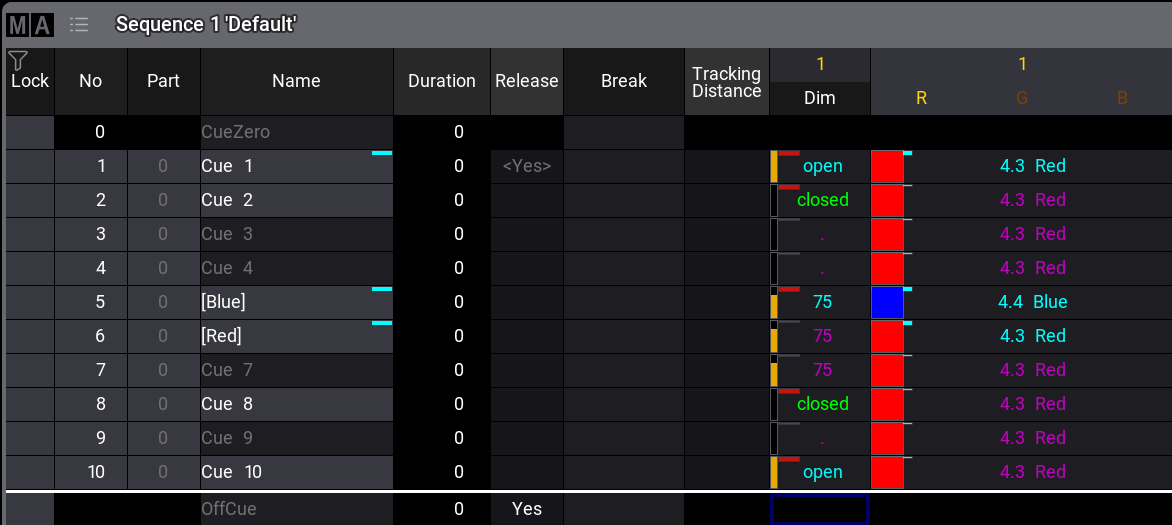The height and width of the screenshot is (525, 1172).
Task: Select the [Blue] cue name
Action: pyautogui.click(x=296, y=302)
